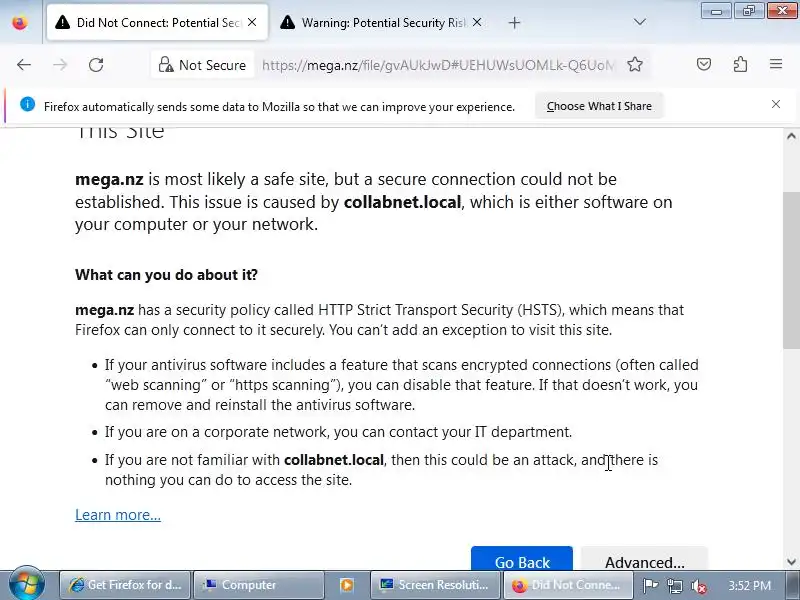Open the Pocket save icon
Screen dimensions: 800x600
(x=704, y=65)
